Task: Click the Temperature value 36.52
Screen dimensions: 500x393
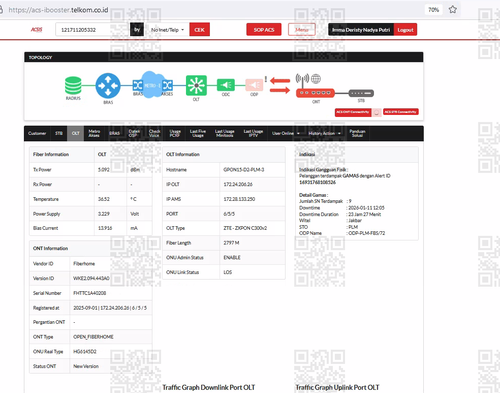Action: [104, 199]
